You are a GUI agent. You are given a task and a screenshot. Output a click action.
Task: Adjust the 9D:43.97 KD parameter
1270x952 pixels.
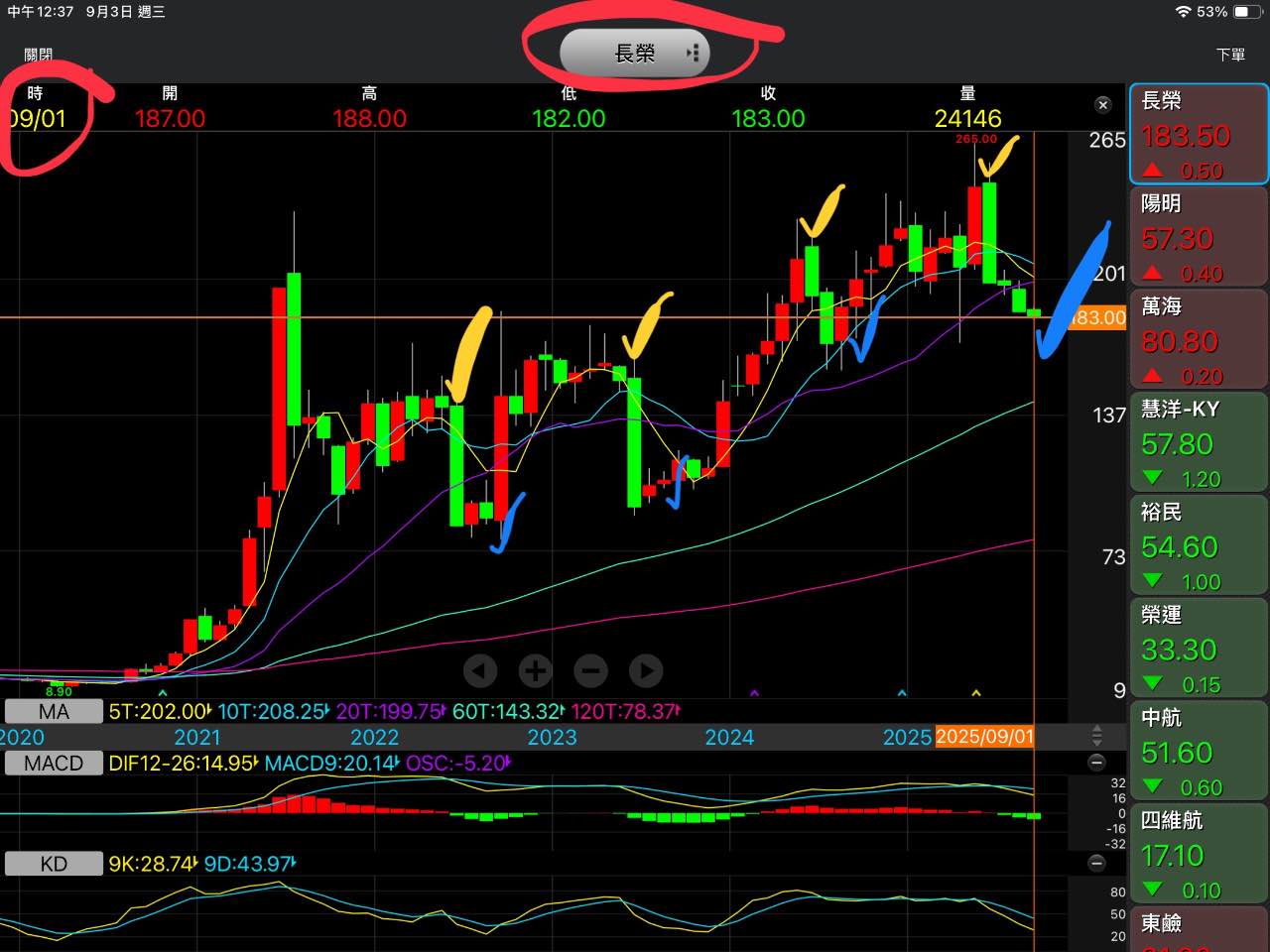pyautogui.click(x=250, y=864)
